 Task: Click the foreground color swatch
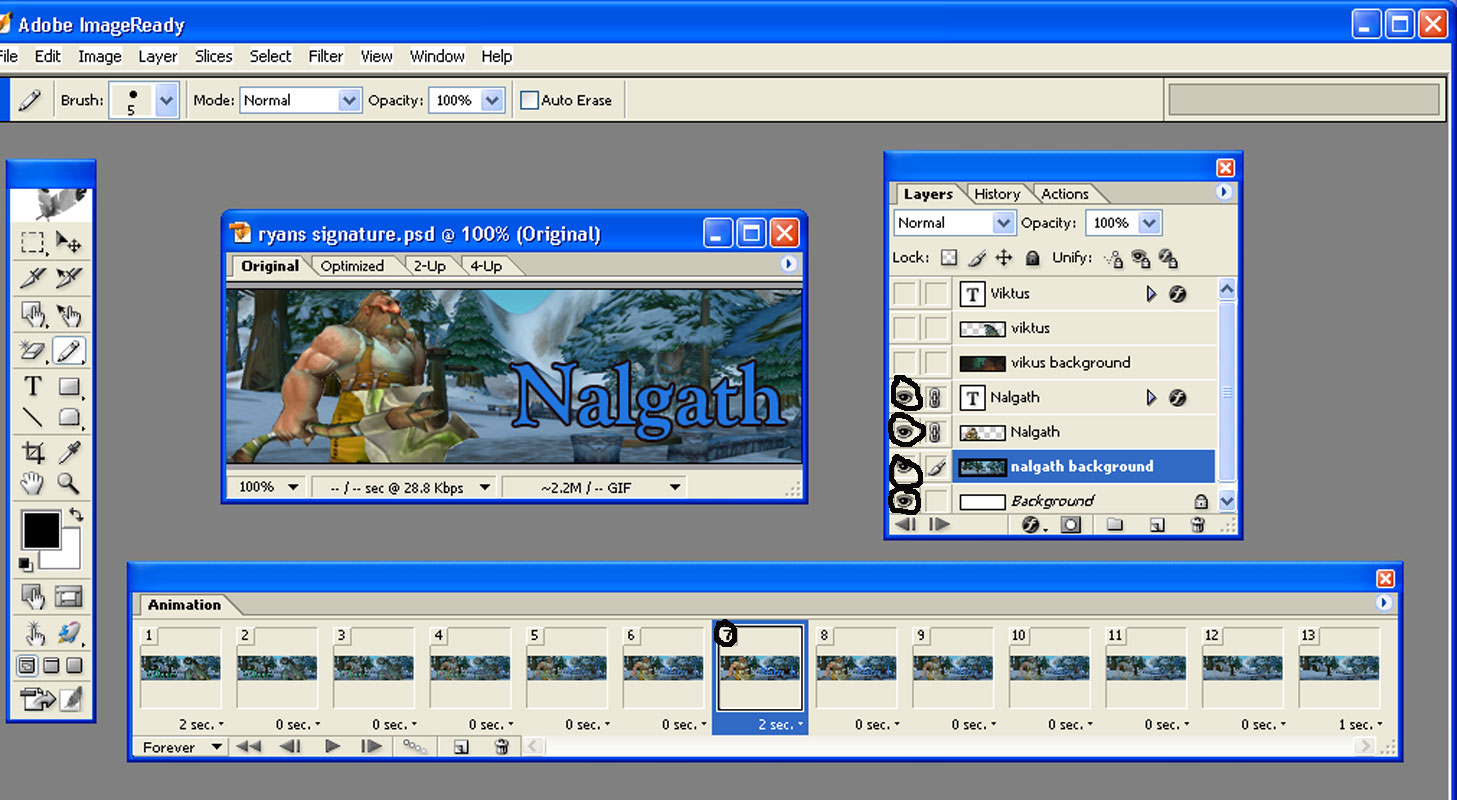pos(41,529)
